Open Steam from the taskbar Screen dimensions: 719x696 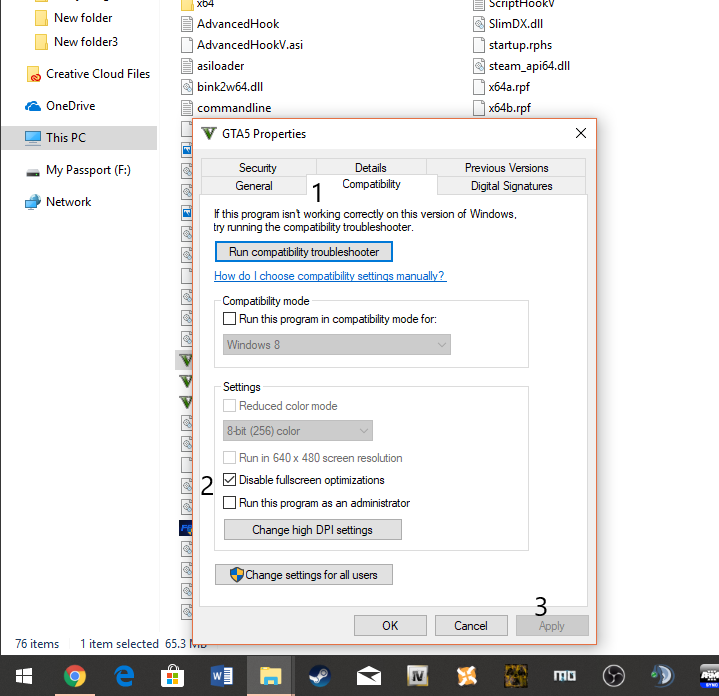pyautogui.click(x=320, y=676)
